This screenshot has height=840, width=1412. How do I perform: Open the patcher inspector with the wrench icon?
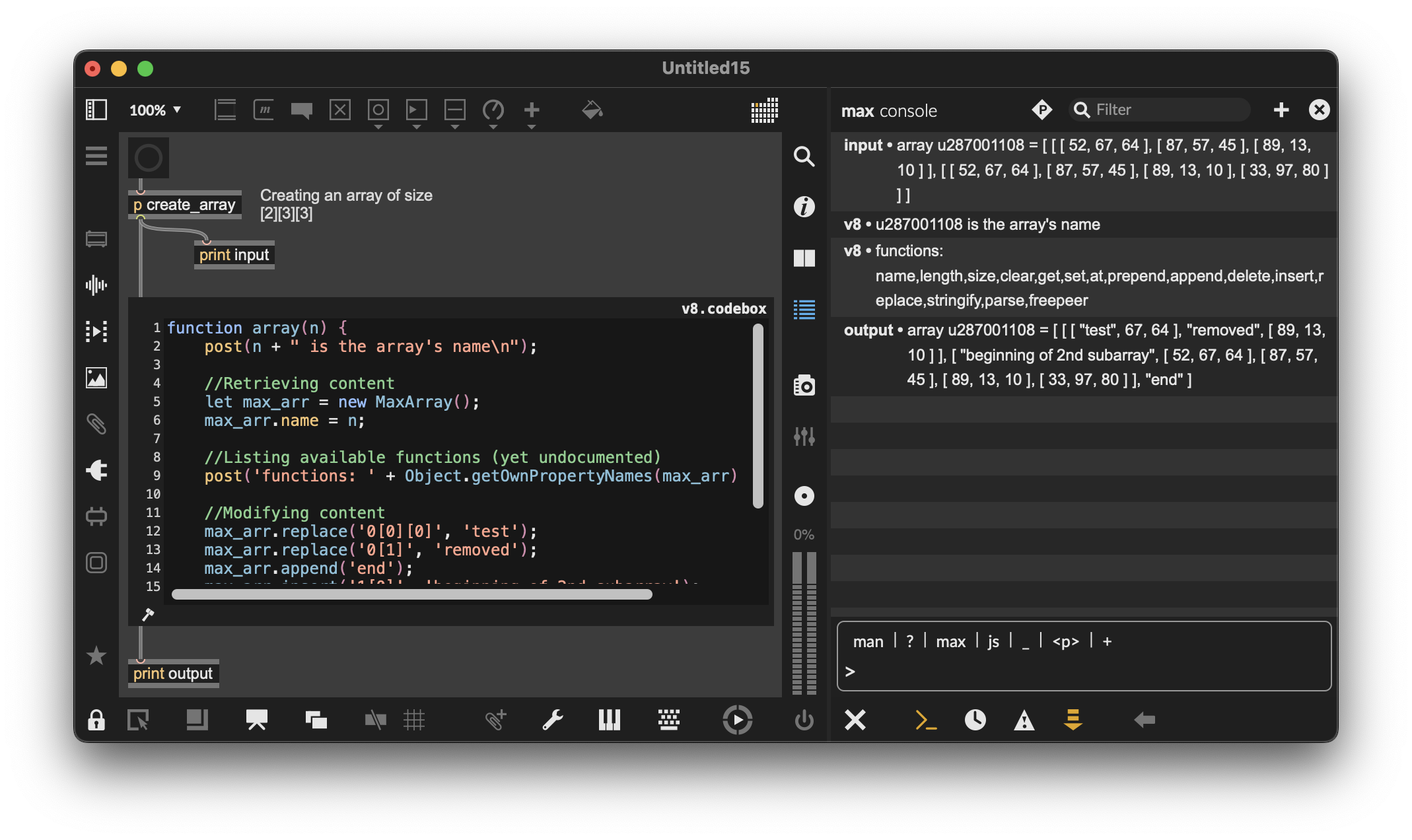pyautogui.click(x=553, y=720)
